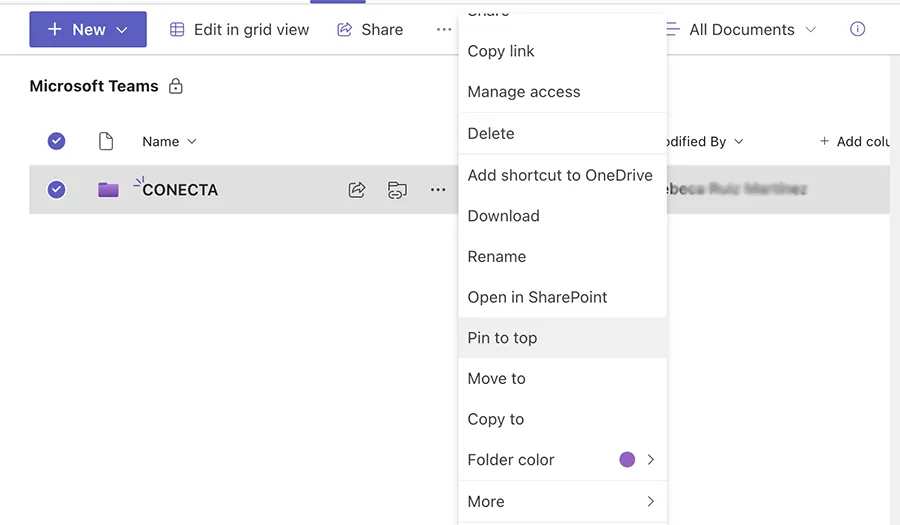Toggle the select all items checkbox

[57, 142]
